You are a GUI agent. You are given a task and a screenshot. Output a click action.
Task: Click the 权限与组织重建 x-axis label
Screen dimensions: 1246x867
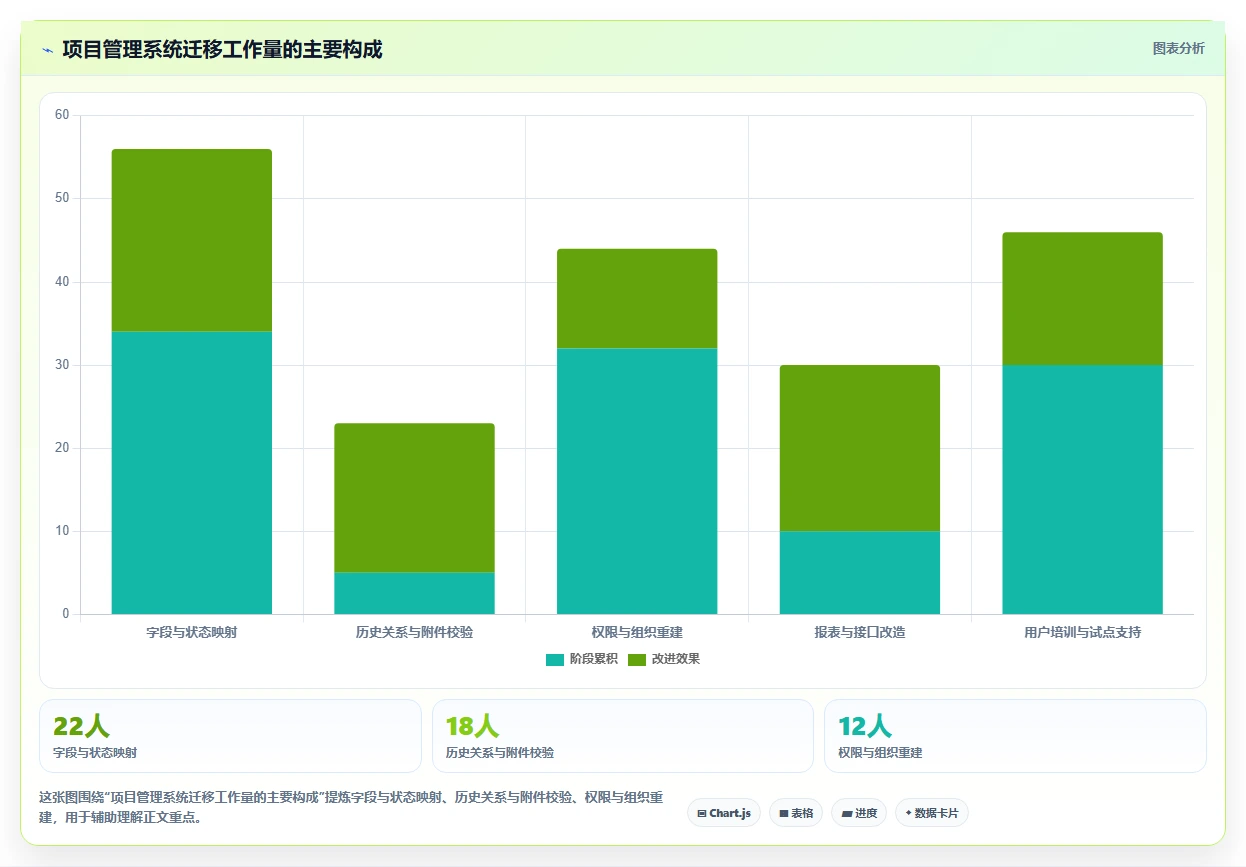pyautogui.click(x=637, y=632)
